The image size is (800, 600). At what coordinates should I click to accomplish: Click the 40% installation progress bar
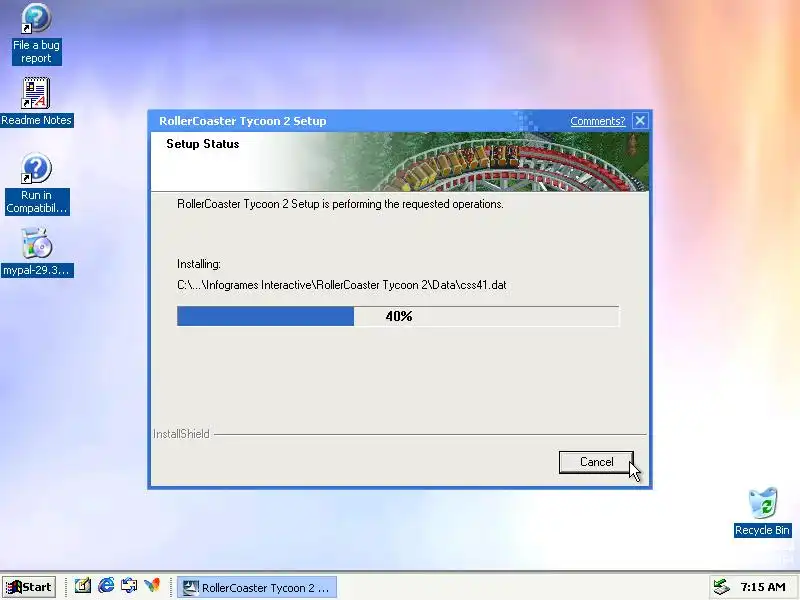(398, 316)
